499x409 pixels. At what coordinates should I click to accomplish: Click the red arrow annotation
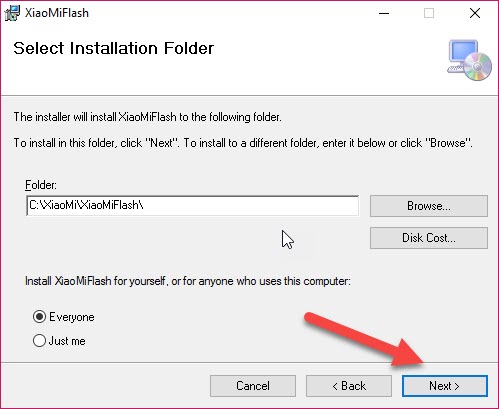click(x=364, y=339)
